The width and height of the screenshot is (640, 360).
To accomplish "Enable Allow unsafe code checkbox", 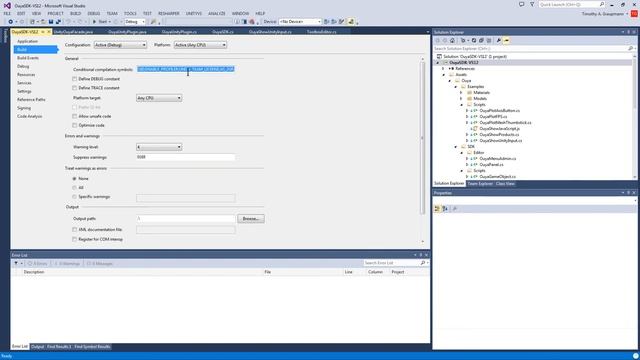I will tap(74, 116).
